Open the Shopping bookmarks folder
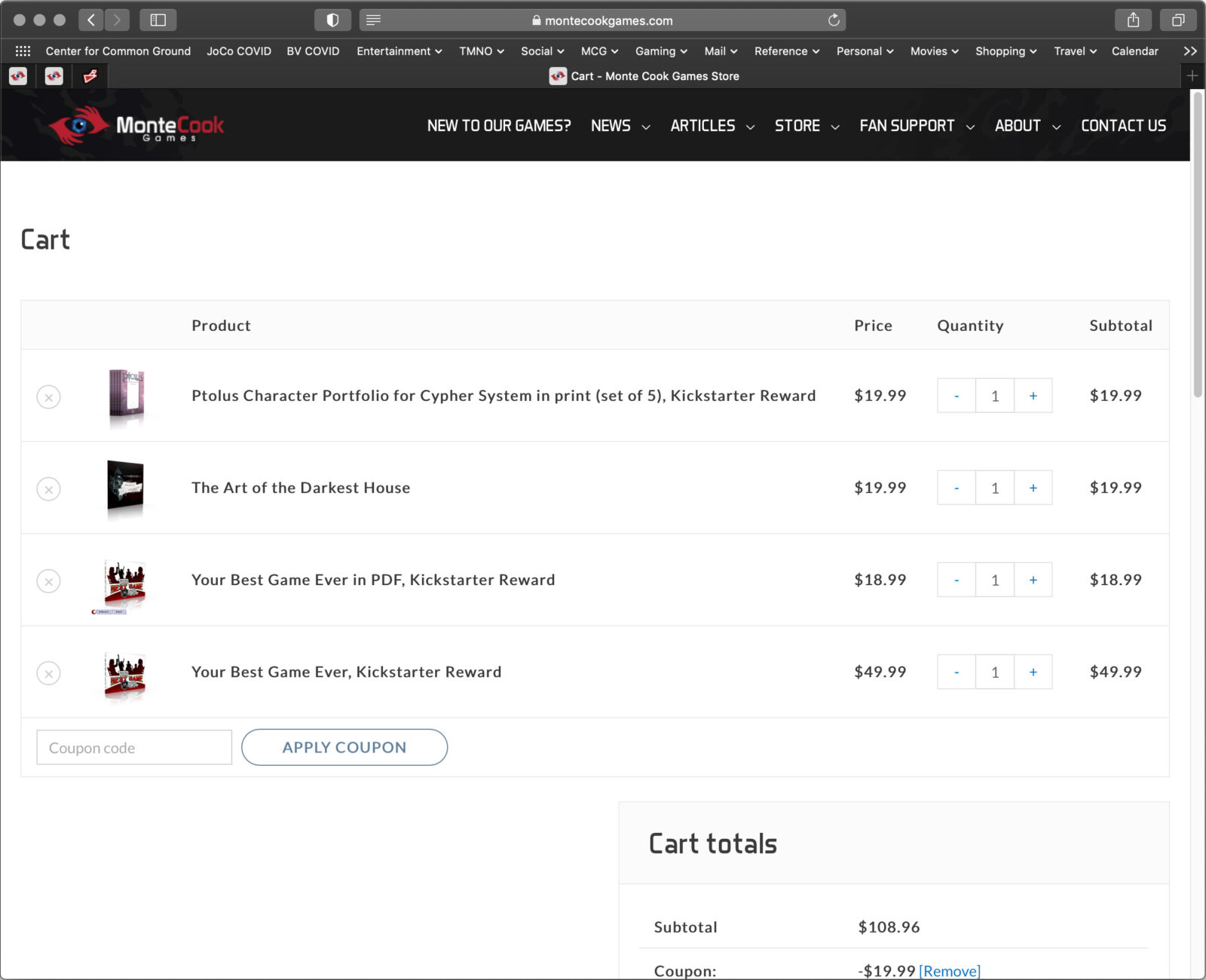1206x980 pixels. pyautogui.click(x=1006, y=51)
